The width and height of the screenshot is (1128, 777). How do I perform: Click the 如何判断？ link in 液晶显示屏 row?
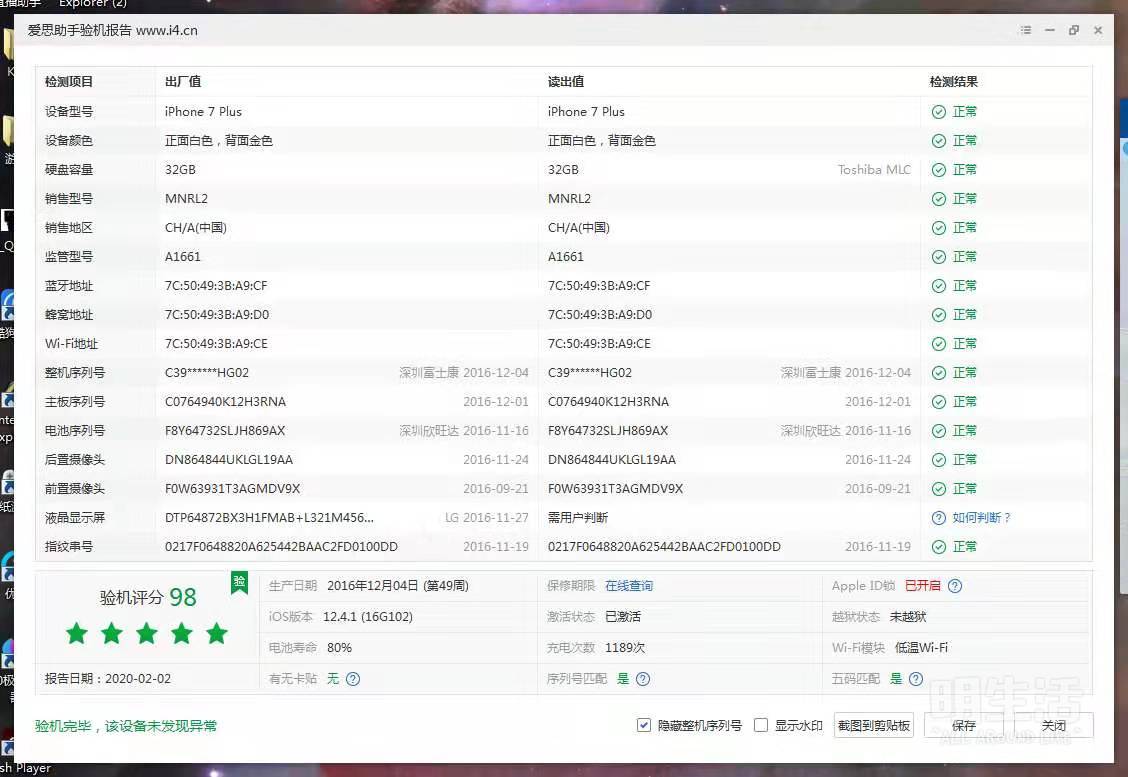(x=981, y=517)
